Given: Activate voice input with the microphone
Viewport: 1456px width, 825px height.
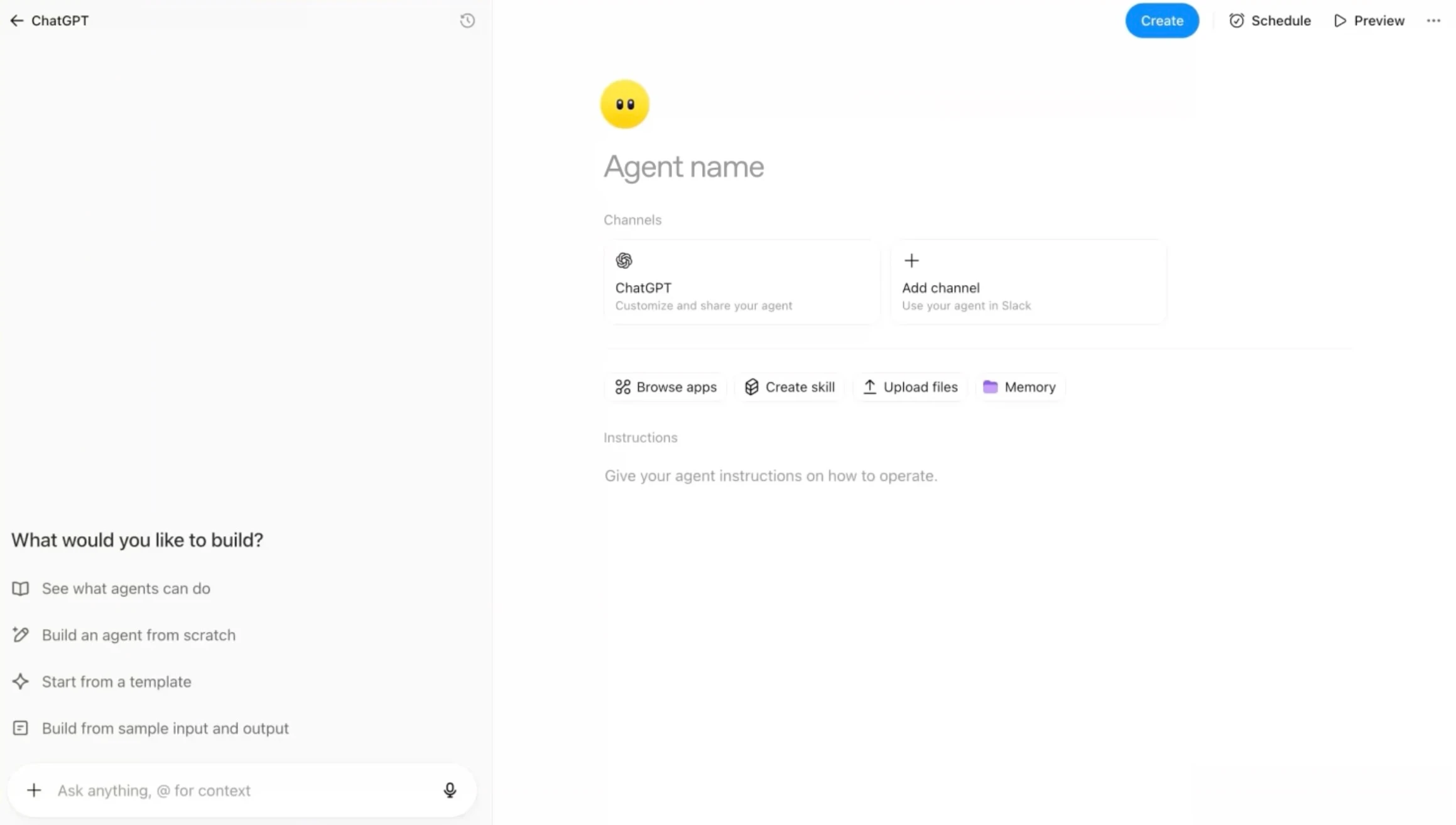Looking at the screenshot, I should click(x=450, y=790).
